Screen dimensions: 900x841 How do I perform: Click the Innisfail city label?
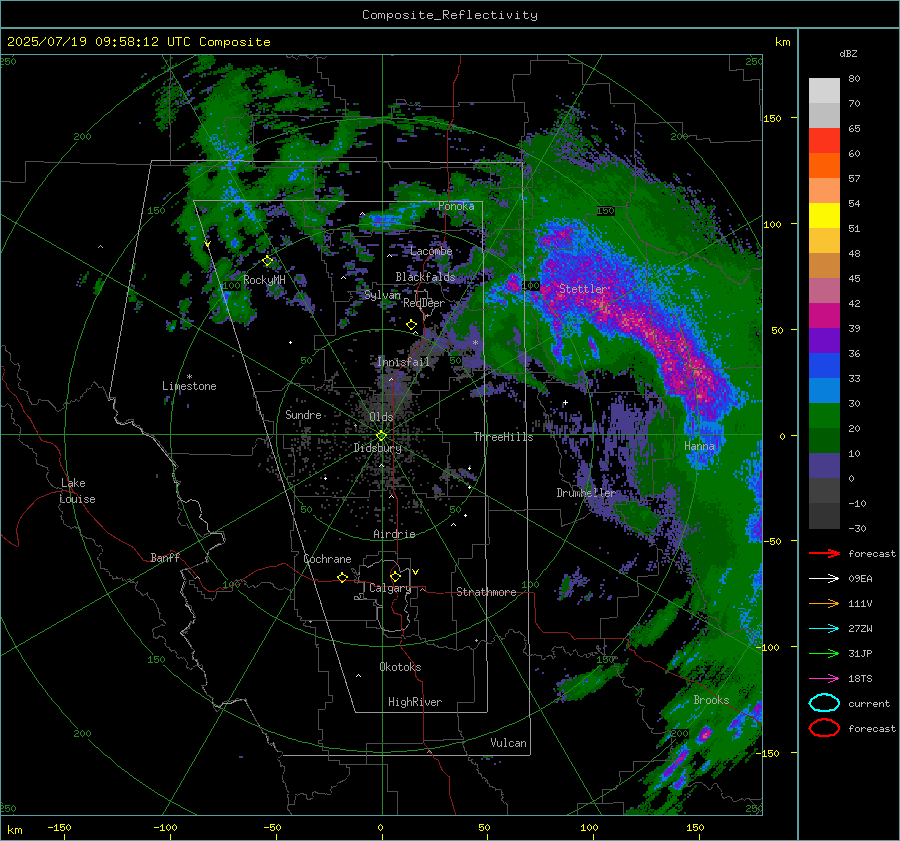(404, 362)
